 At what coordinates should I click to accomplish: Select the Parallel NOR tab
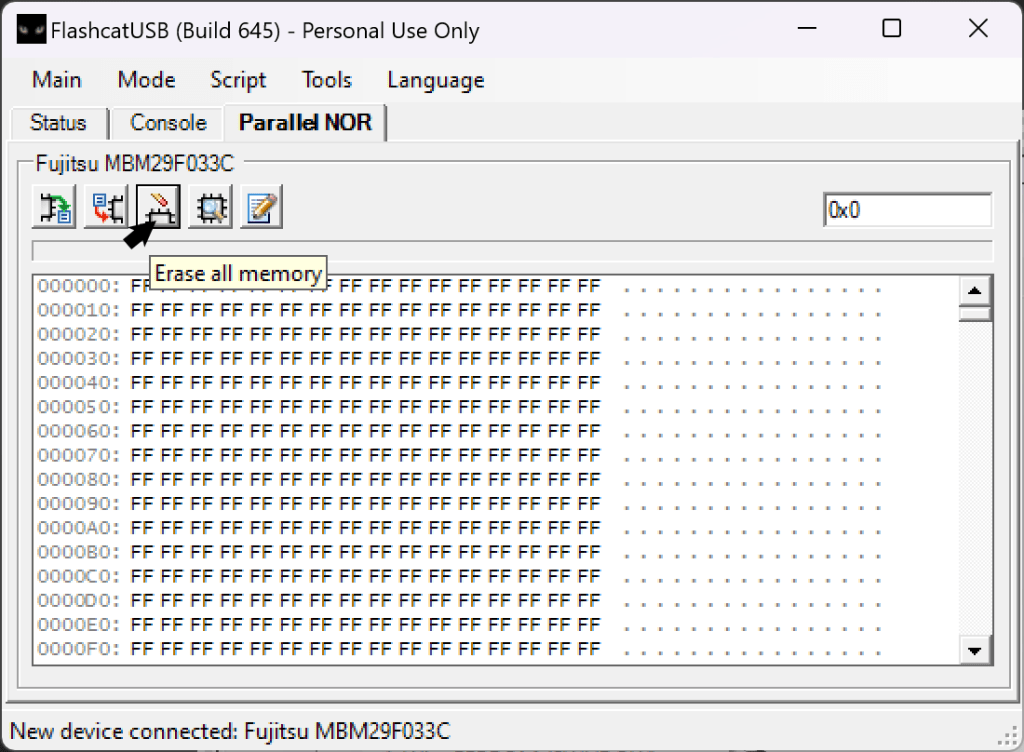(x=305, y=123)
